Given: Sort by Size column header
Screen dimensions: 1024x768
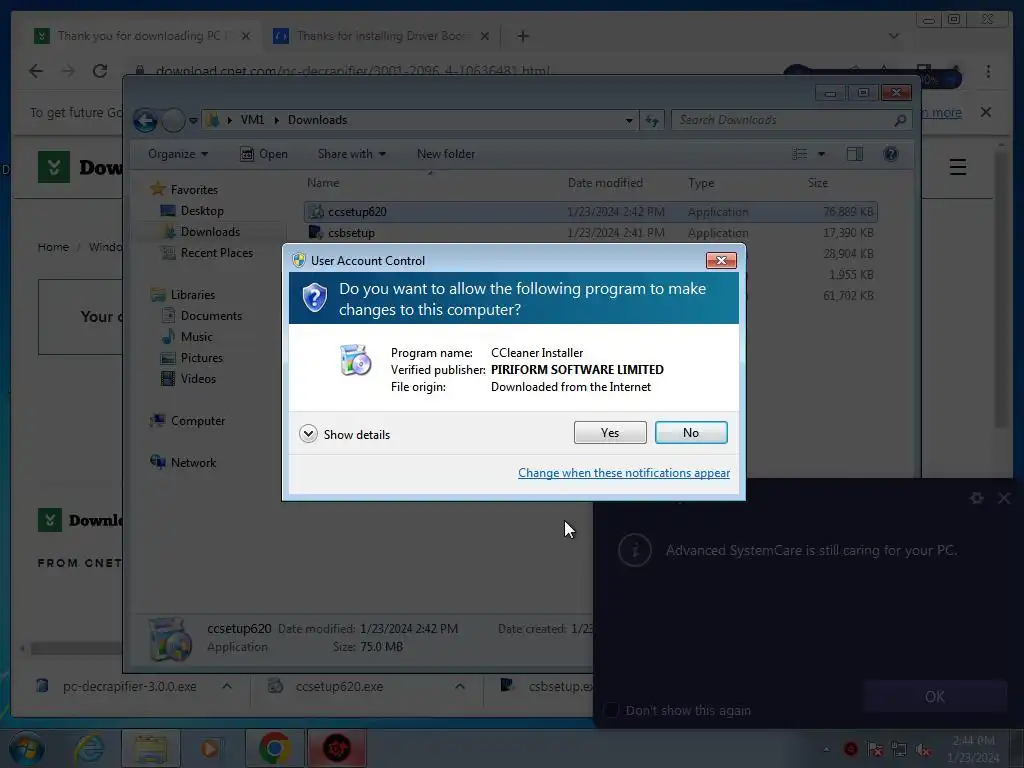Looking at the screenshot, I should point(818,183).
